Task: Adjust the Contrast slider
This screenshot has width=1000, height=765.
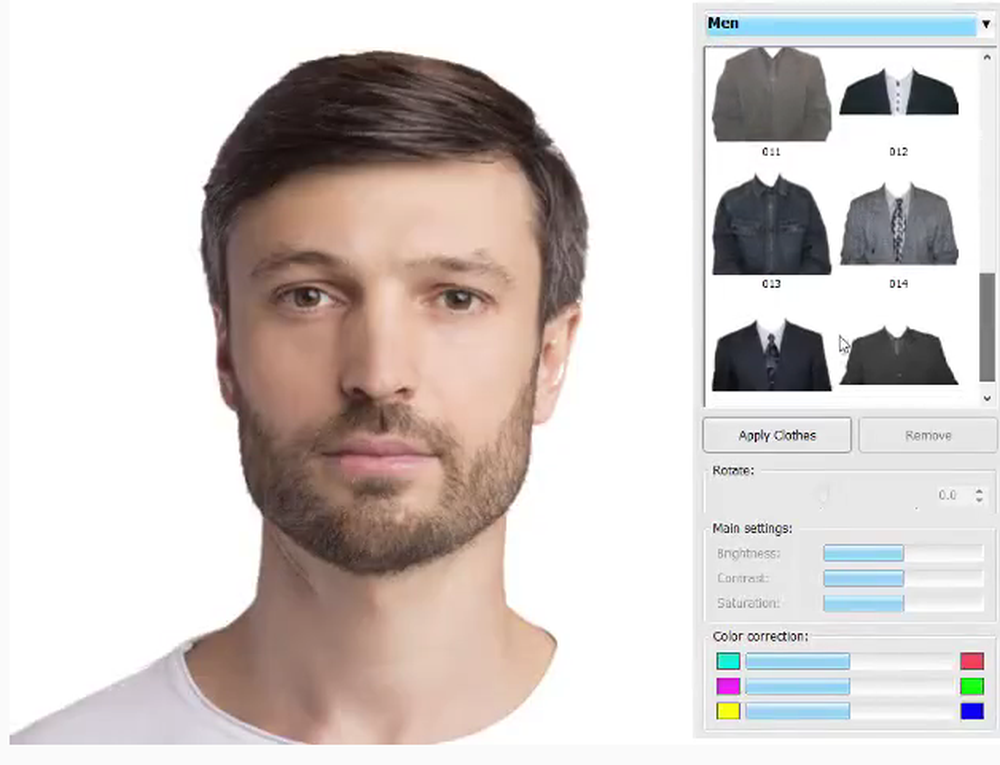Action: click(863, 578)
